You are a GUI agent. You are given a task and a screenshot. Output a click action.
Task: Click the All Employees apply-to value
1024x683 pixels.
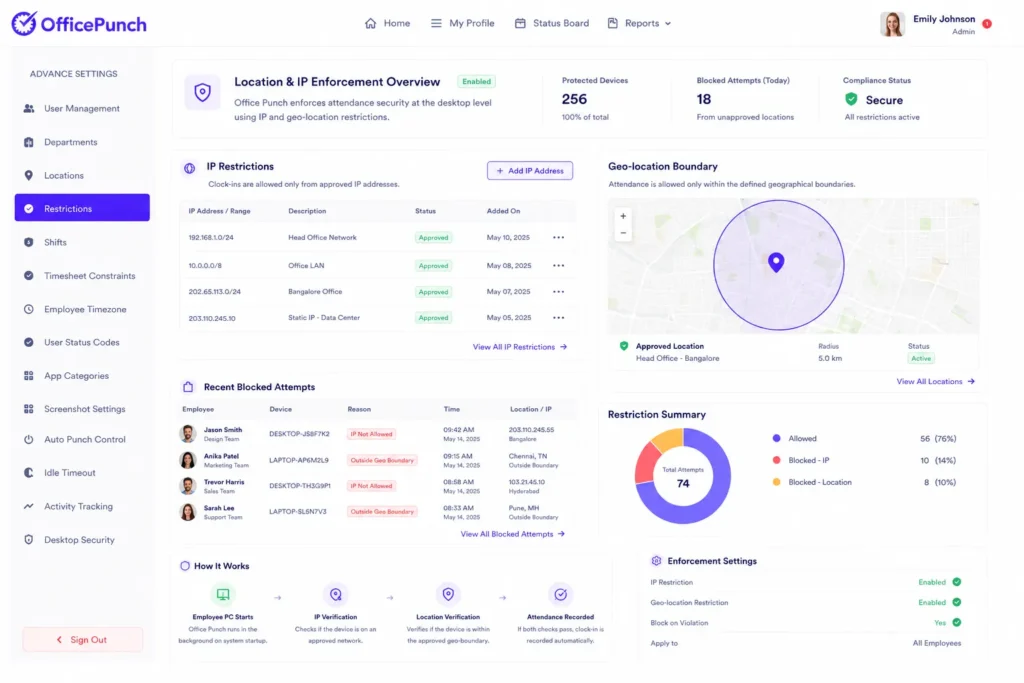point(936,643)
